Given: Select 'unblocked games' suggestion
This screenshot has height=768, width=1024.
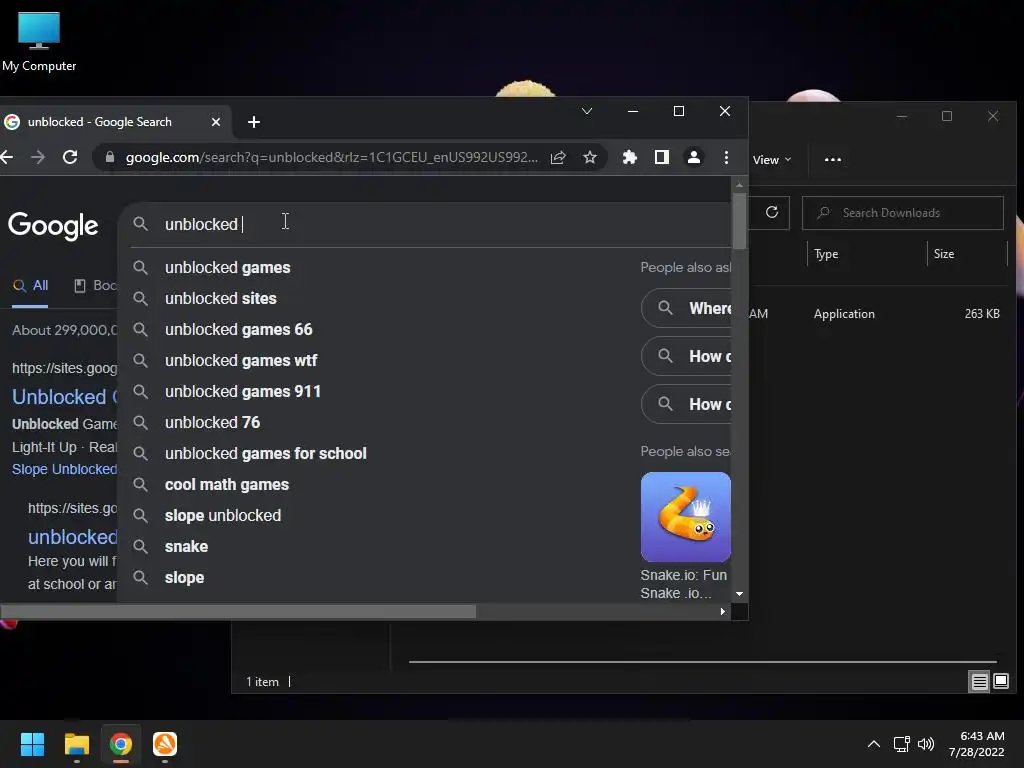Looking at the screenshot, I should [x=227, y=268].
